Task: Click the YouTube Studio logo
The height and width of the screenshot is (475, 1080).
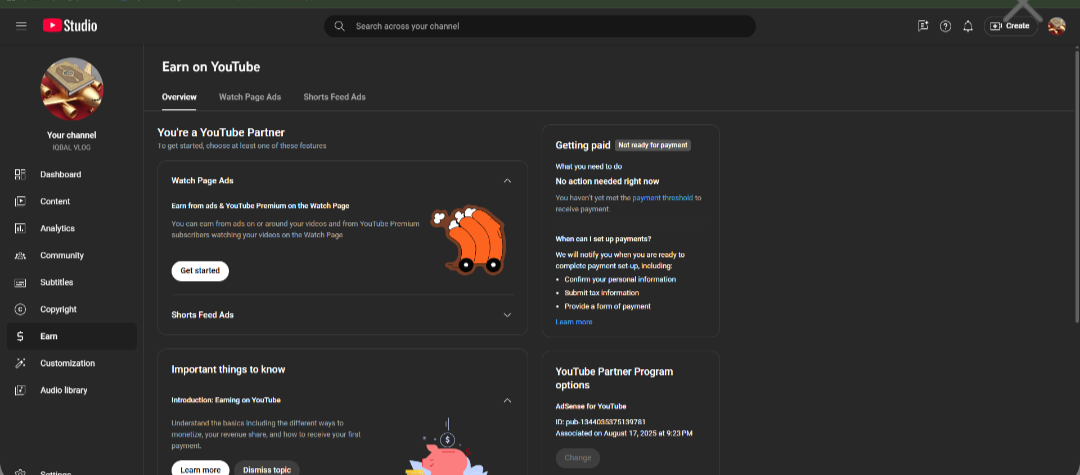Action: 70,26
